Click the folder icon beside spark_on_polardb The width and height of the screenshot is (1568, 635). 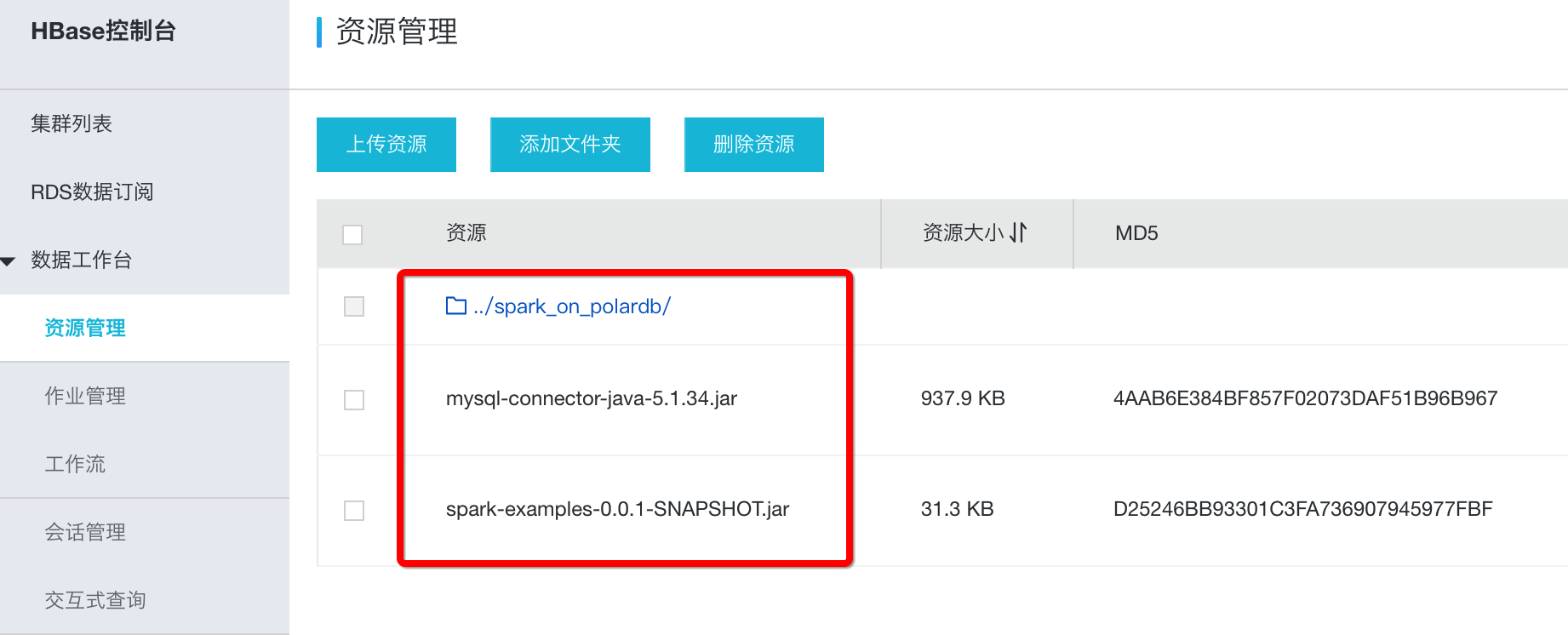coord(456,306)
